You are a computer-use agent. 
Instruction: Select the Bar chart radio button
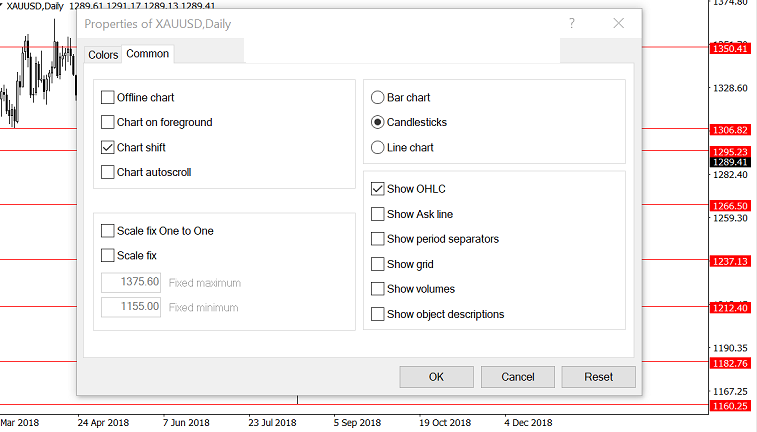[377, 98]
